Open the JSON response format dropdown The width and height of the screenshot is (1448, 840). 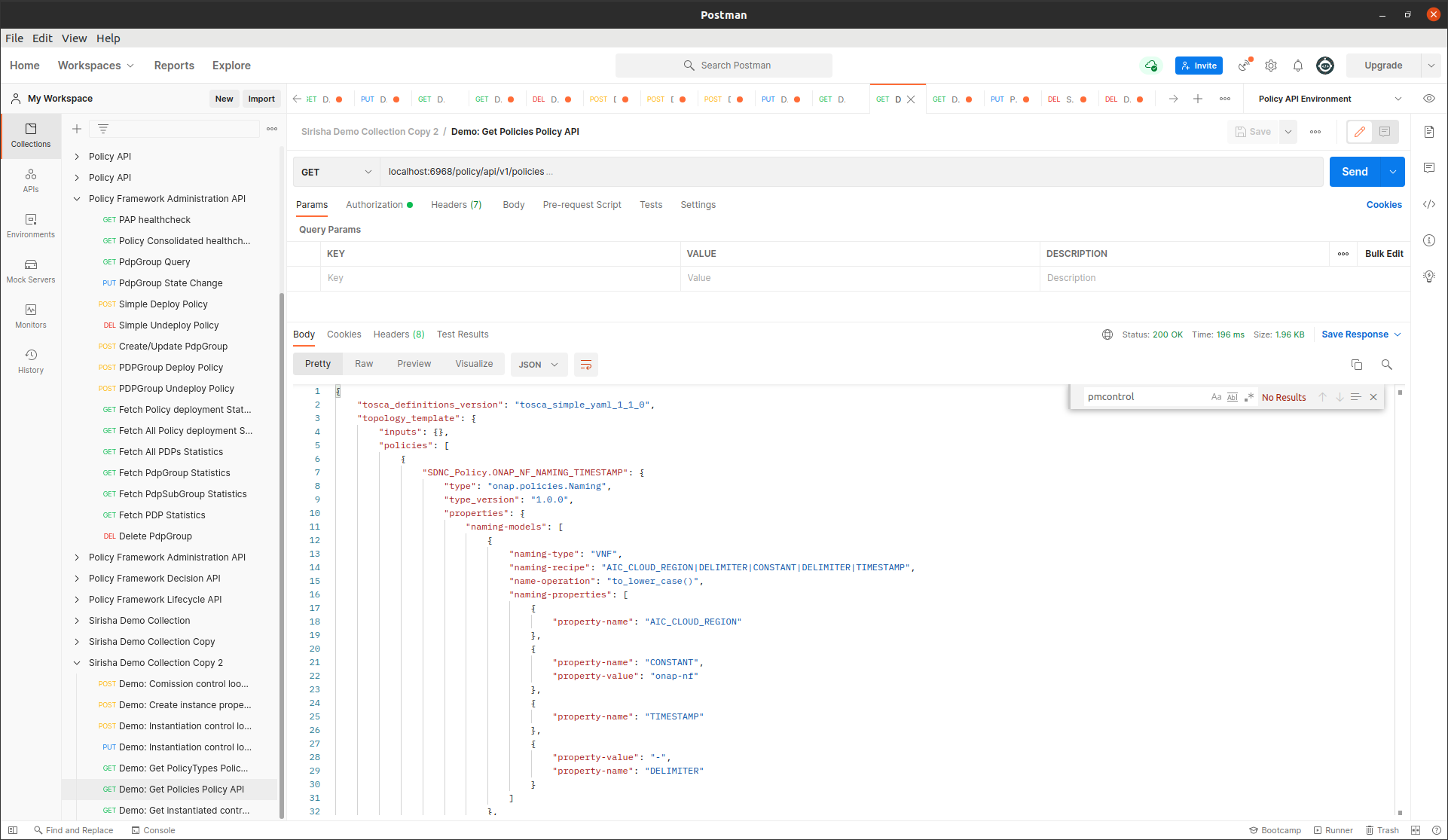tap(538, 365)
